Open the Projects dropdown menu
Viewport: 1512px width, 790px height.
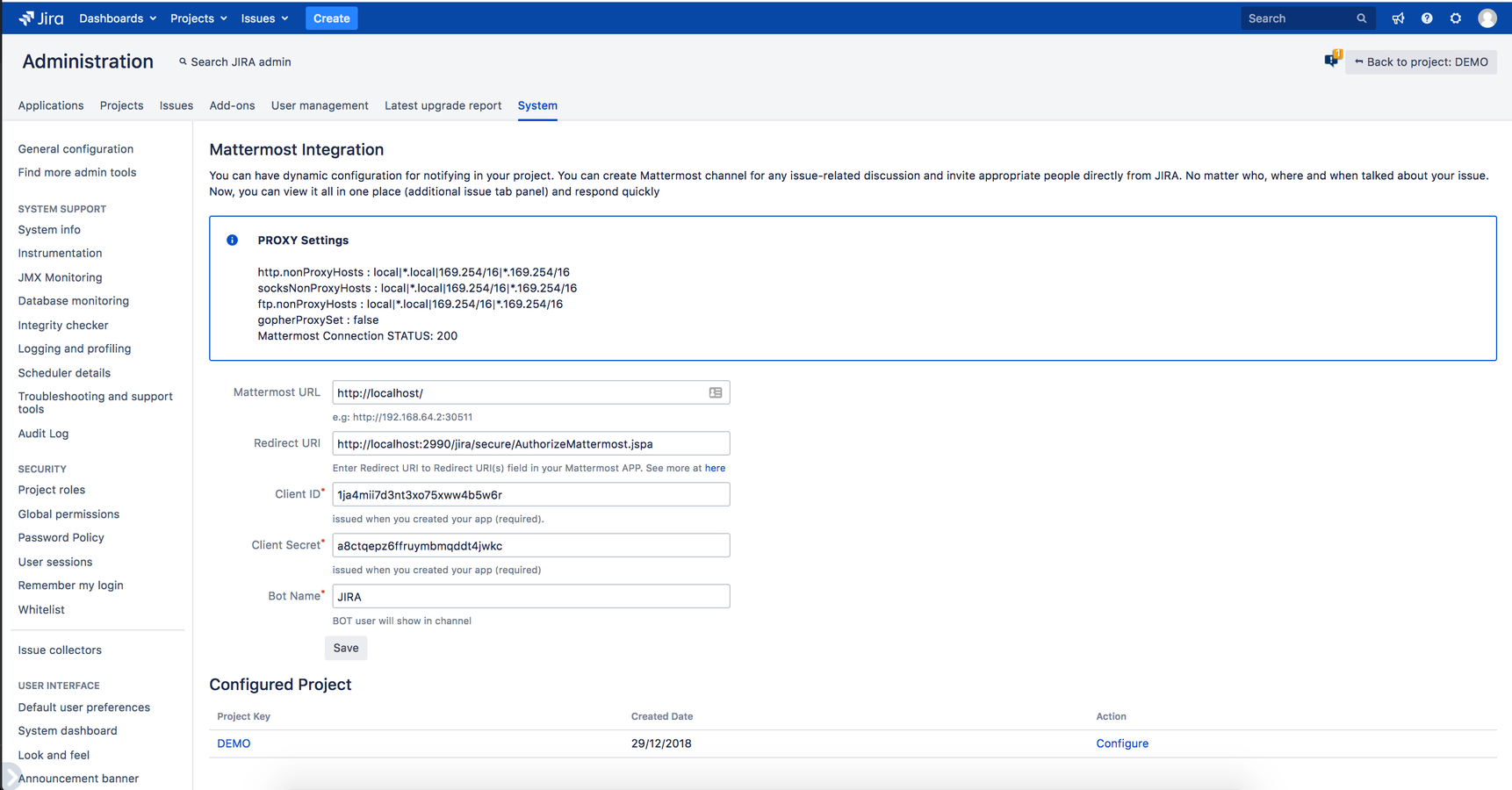click(198, 18)
